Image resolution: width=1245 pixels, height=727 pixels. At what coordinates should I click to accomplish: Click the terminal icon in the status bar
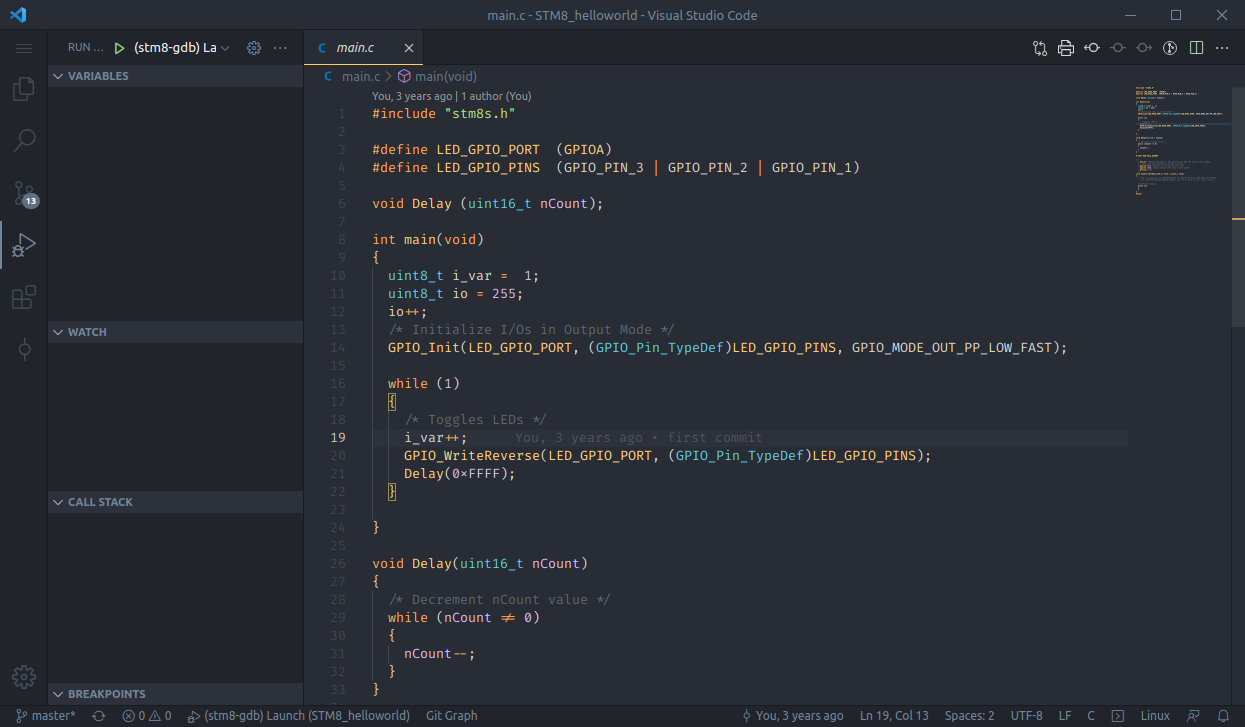(x=1118, y=716)
